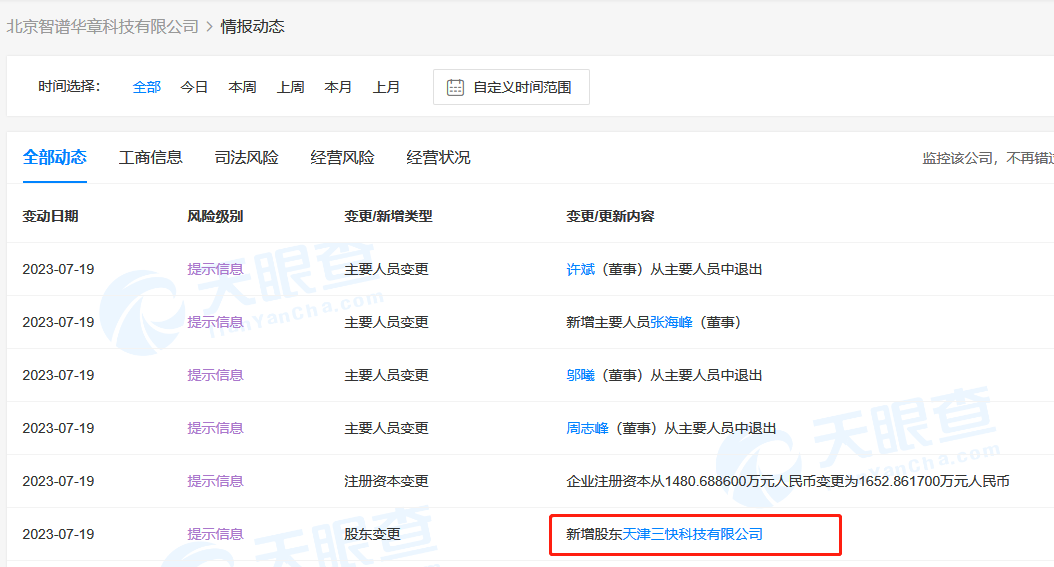1054x567 pixels.
Task: Click the 变更/更新内容 column header
Action: (610, 216)
